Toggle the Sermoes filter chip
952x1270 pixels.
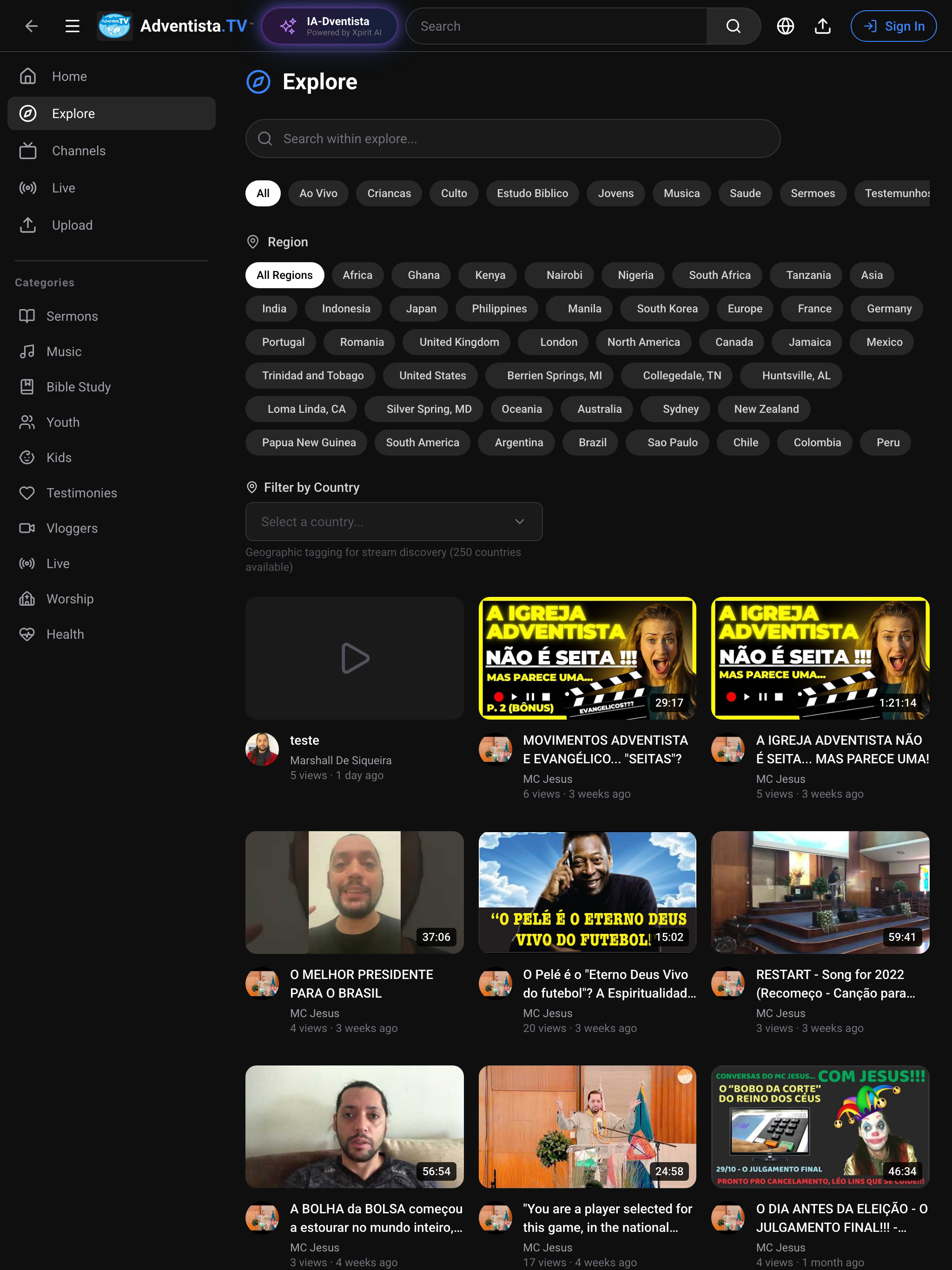813,193
